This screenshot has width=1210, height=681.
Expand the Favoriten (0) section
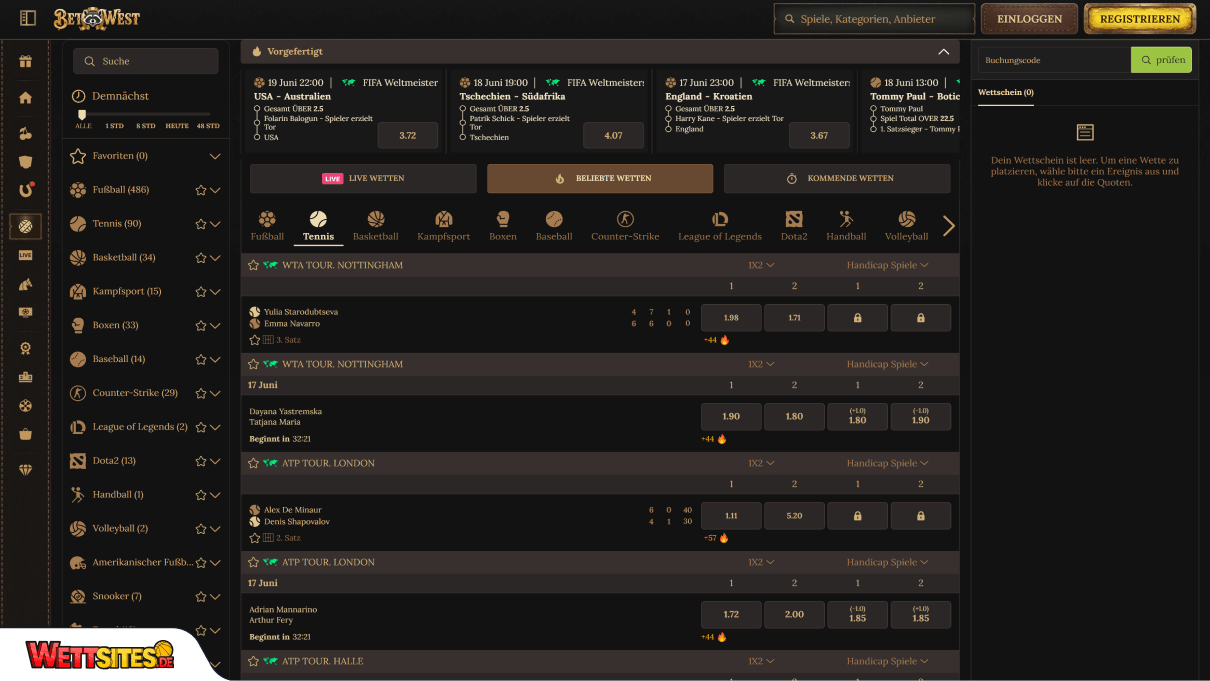pyautogui.click(x=215, y=156)
